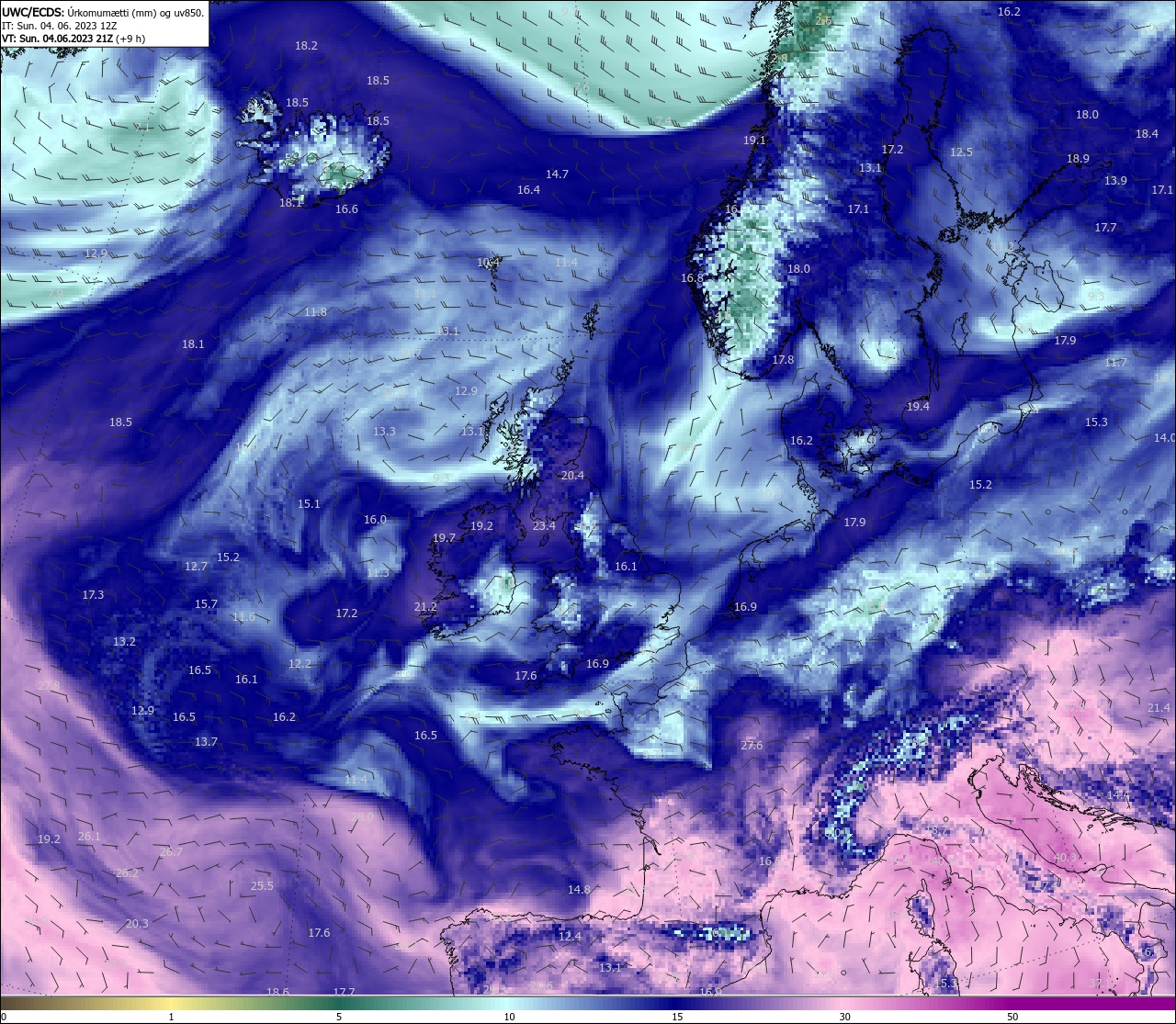
Task: Click the 12.2 value southwest of Ireland
Action: point(300,664)
